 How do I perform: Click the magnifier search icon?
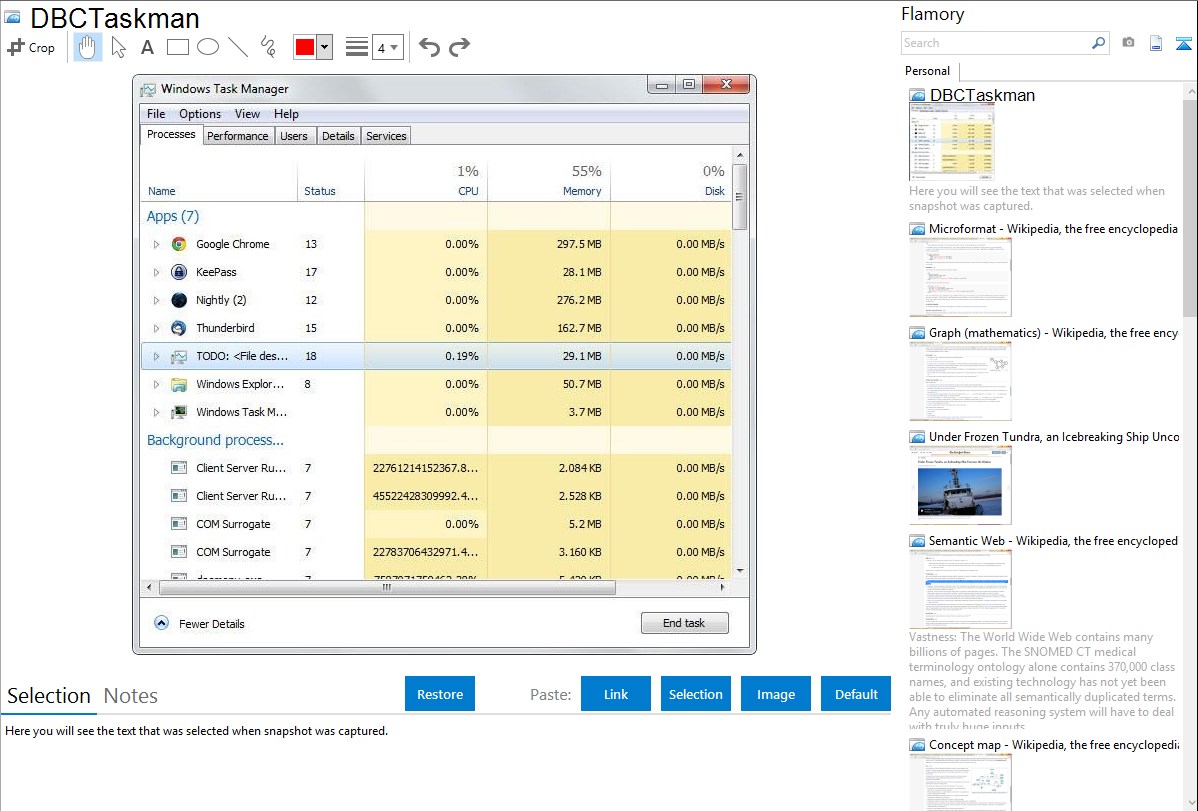point(1098,43)
